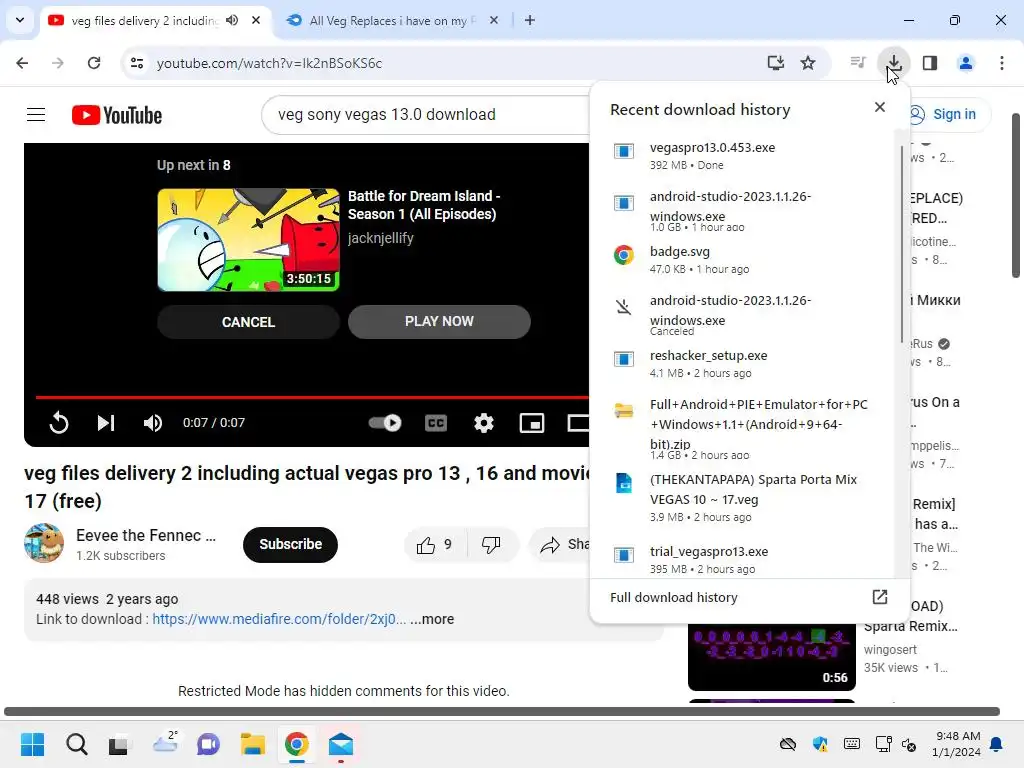This screenshot has width=1024, height=768.
Task: Mute the tab using the speaker icon
Action: point(232,20)
